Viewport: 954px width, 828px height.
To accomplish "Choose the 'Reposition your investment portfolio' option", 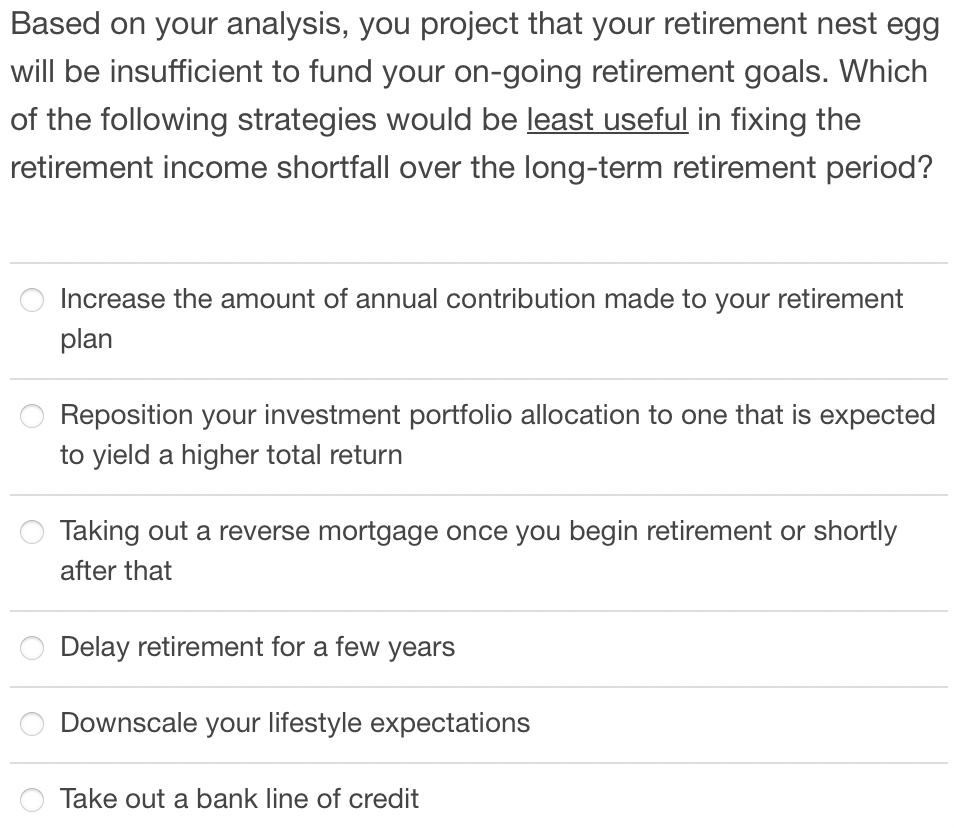I will 31,415.
